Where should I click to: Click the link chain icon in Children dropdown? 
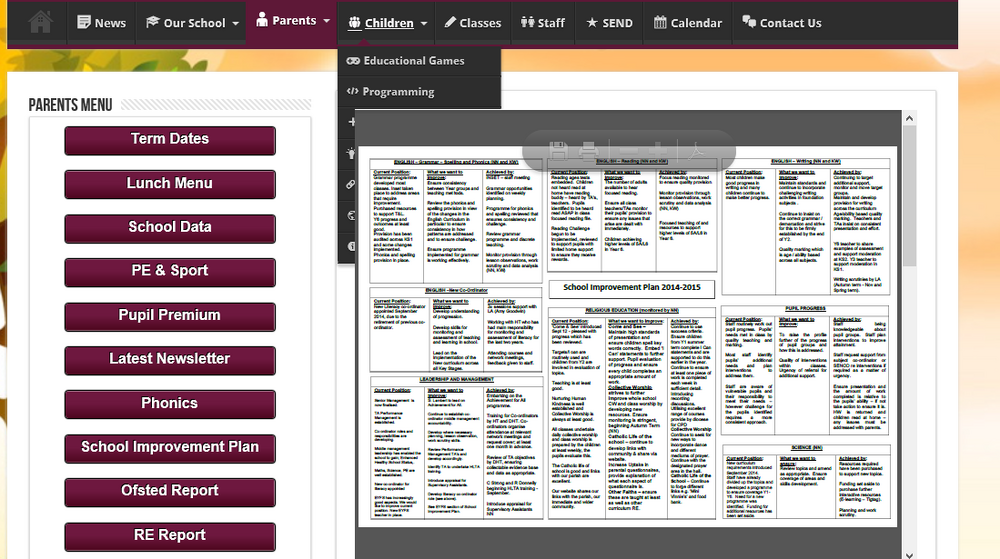[351, 184]
